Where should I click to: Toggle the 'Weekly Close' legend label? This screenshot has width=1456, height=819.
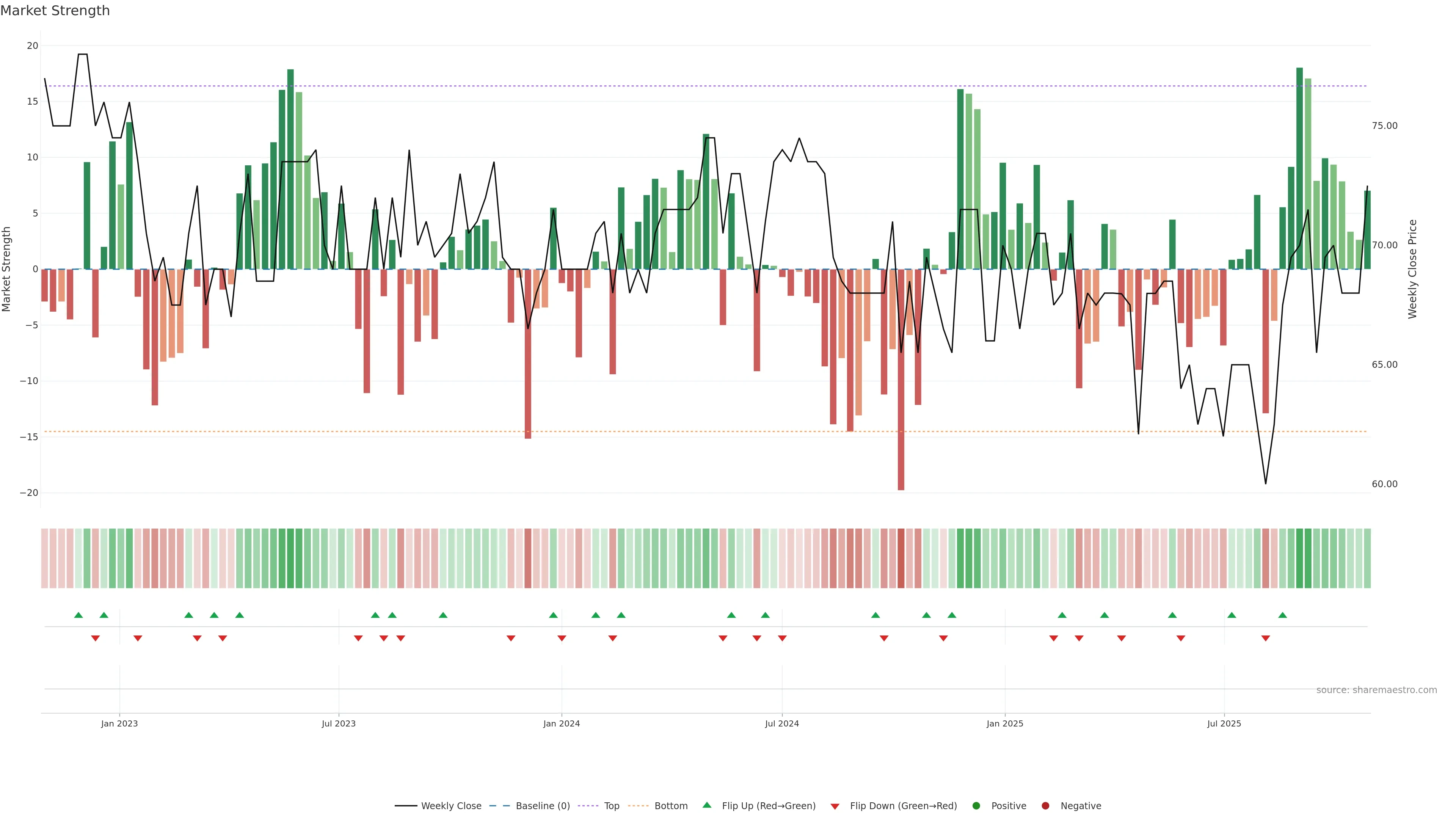(x=451, y=806)
